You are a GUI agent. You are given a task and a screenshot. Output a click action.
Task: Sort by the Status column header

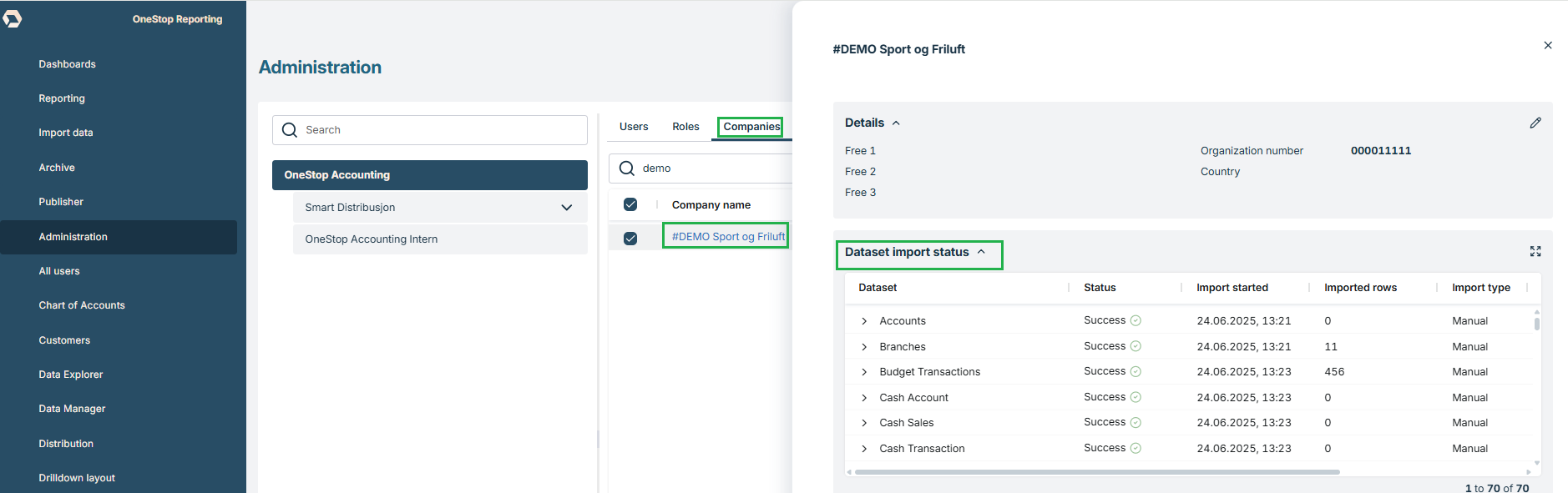(x=1100, y=288)
